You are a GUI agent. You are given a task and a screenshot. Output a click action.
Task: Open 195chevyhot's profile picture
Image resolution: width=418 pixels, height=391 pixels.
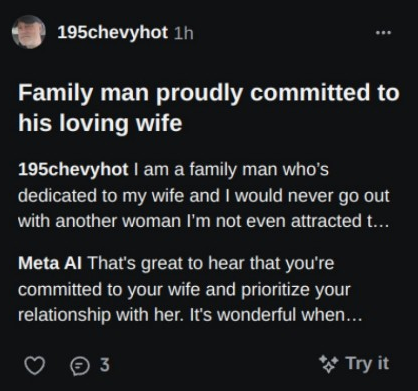tap(29, 32)
